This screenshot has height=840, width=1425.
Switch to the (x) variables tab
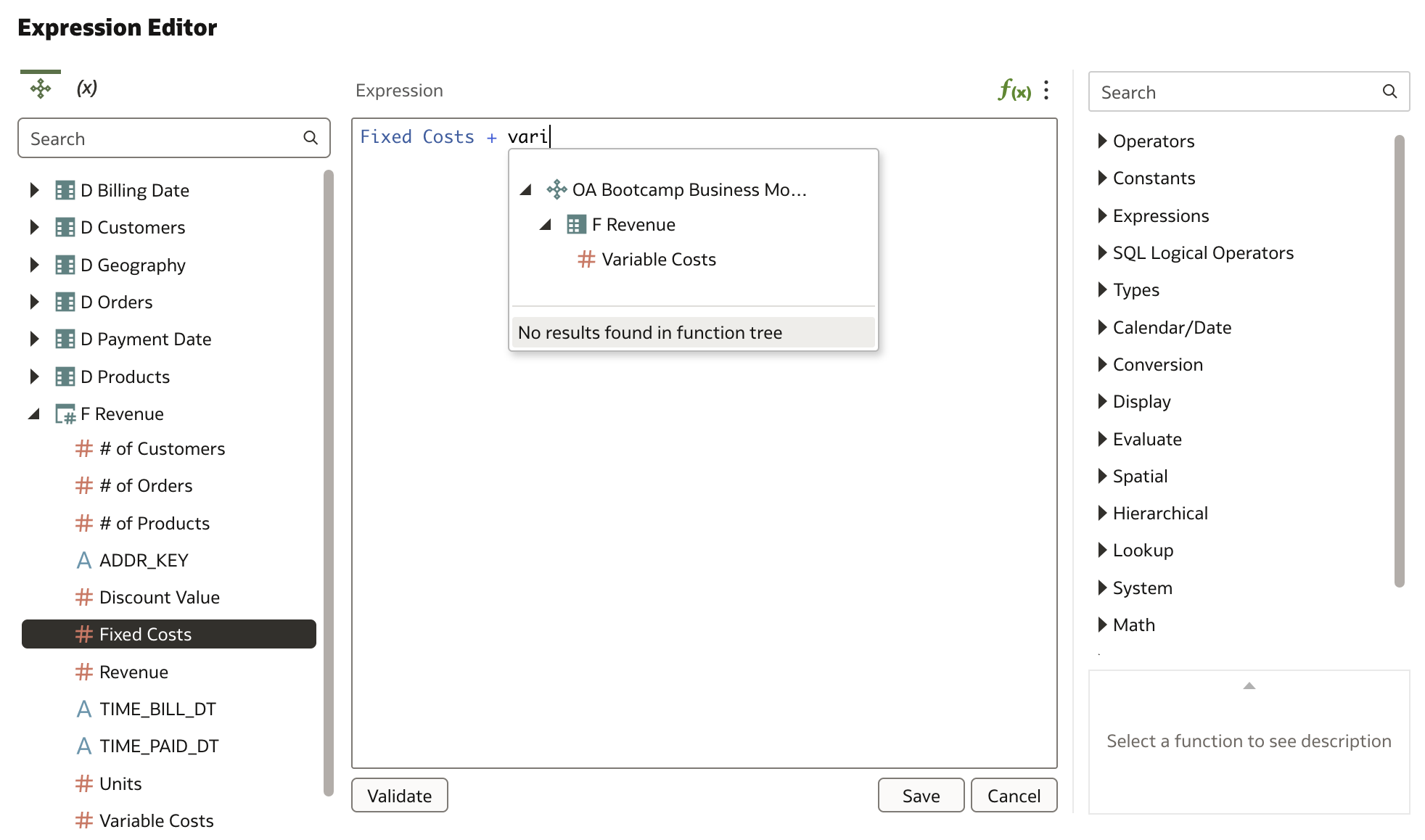click(x=87, y=88)
